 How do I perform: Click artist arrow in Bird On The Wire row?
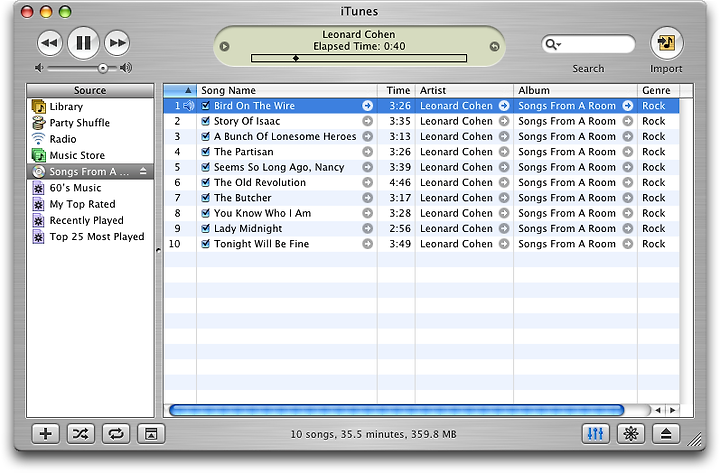(504, 106)
